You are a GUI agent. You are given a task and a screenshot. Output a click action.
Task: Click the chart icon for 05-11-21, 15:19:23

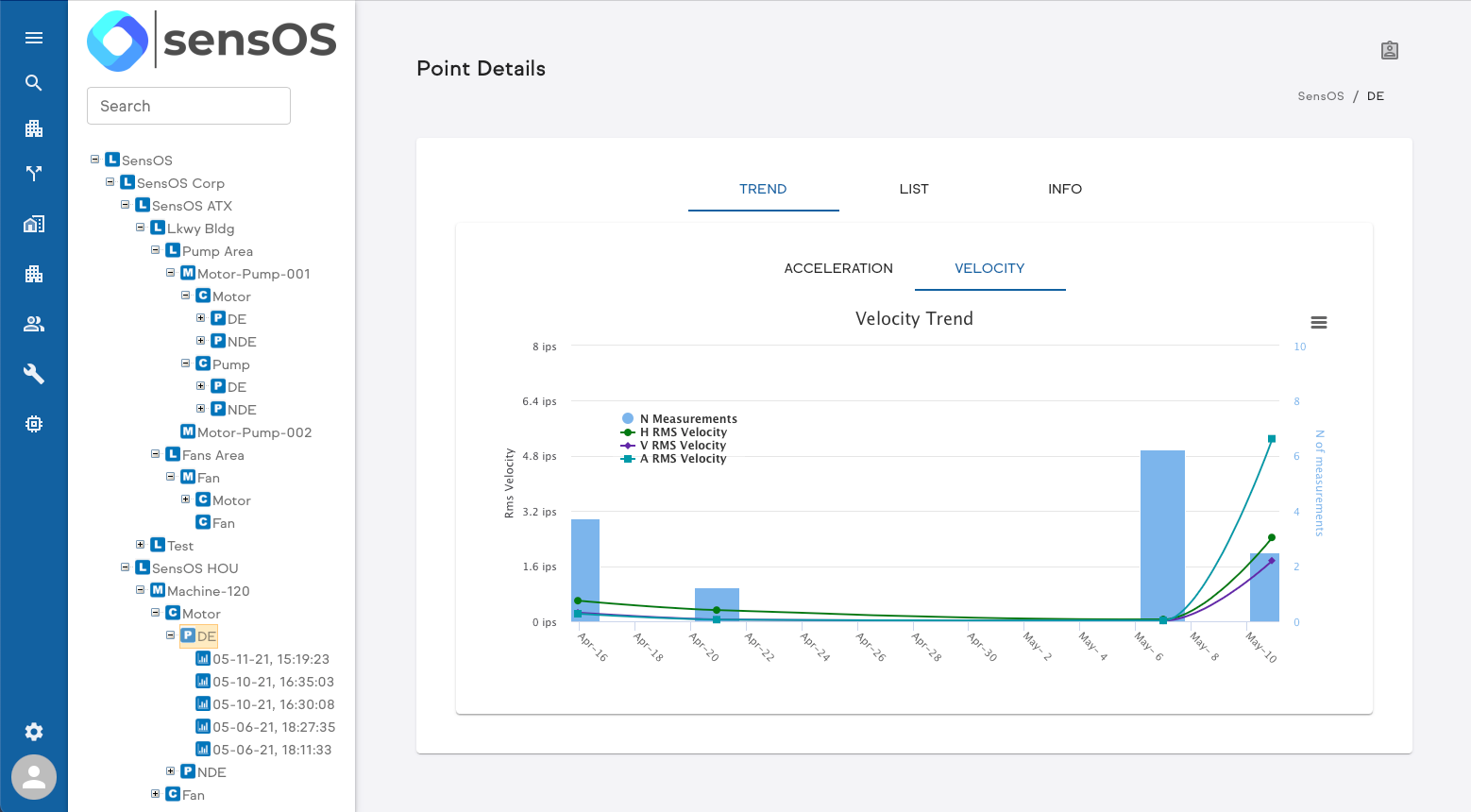click(203, 658)
